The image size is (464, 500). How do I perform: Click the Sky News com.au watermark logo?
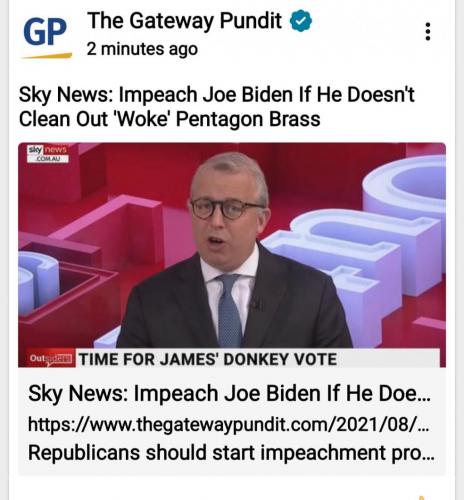(x=48, y=154)
